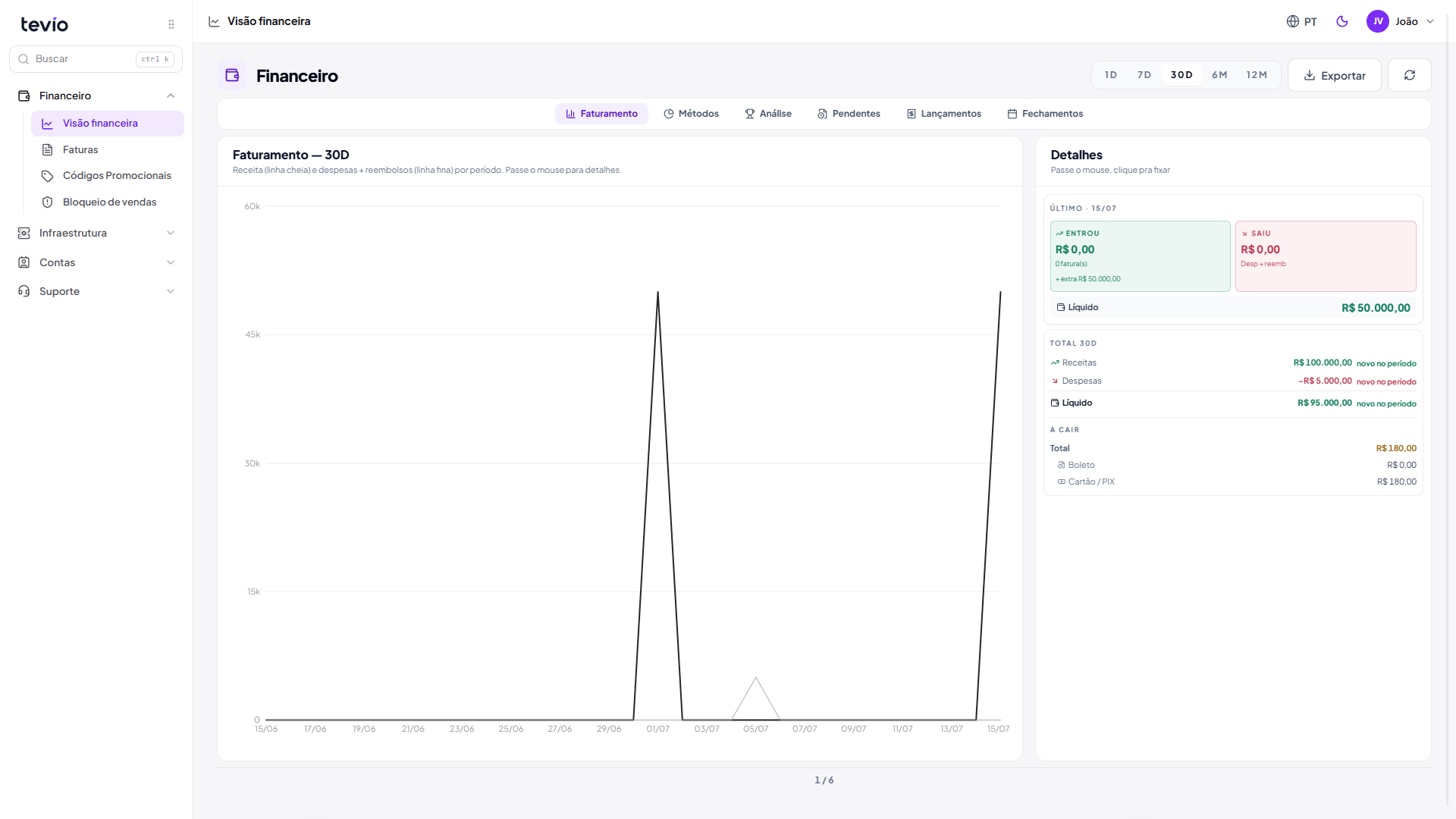Click the Faturas document icon
The image size is (1456, 819).
coord(47,149)
